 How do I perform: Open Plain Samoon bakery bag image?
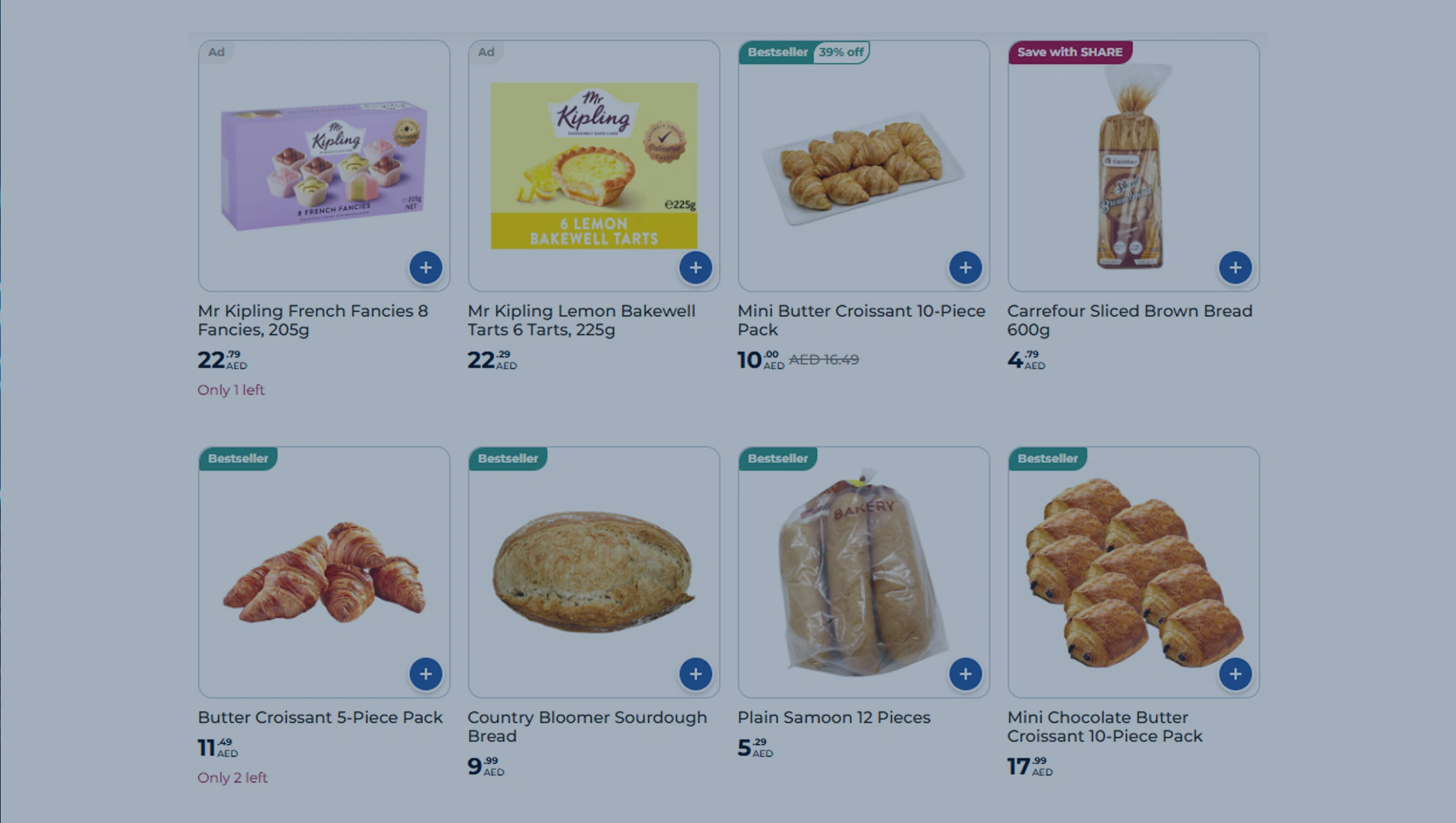862,571
